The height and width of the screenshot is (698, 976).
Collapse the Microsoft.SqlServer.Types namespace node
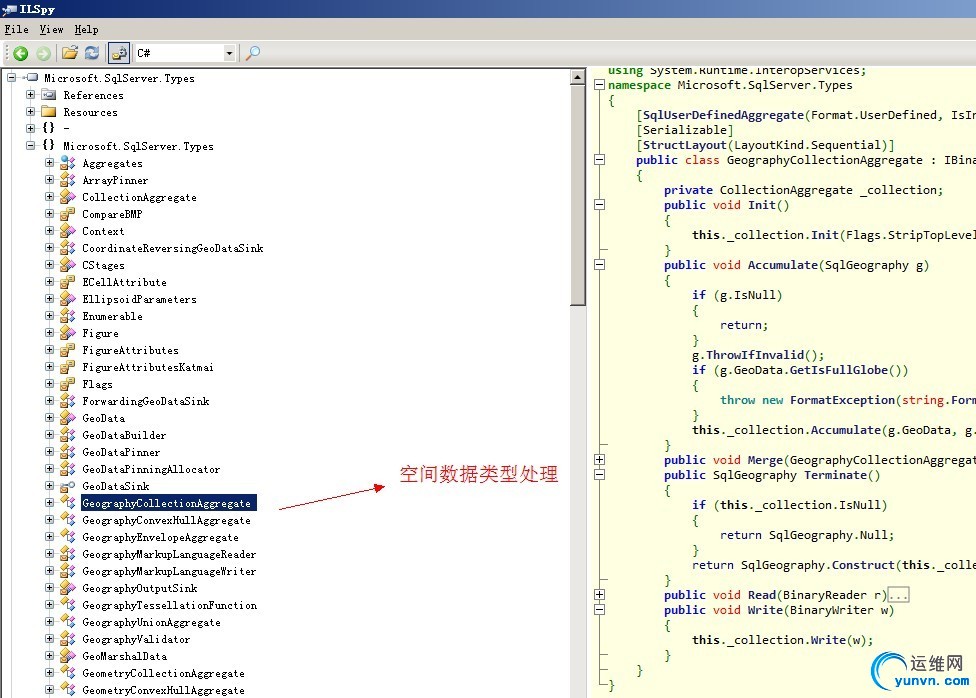pyautogui.click(x=30, y=145)
